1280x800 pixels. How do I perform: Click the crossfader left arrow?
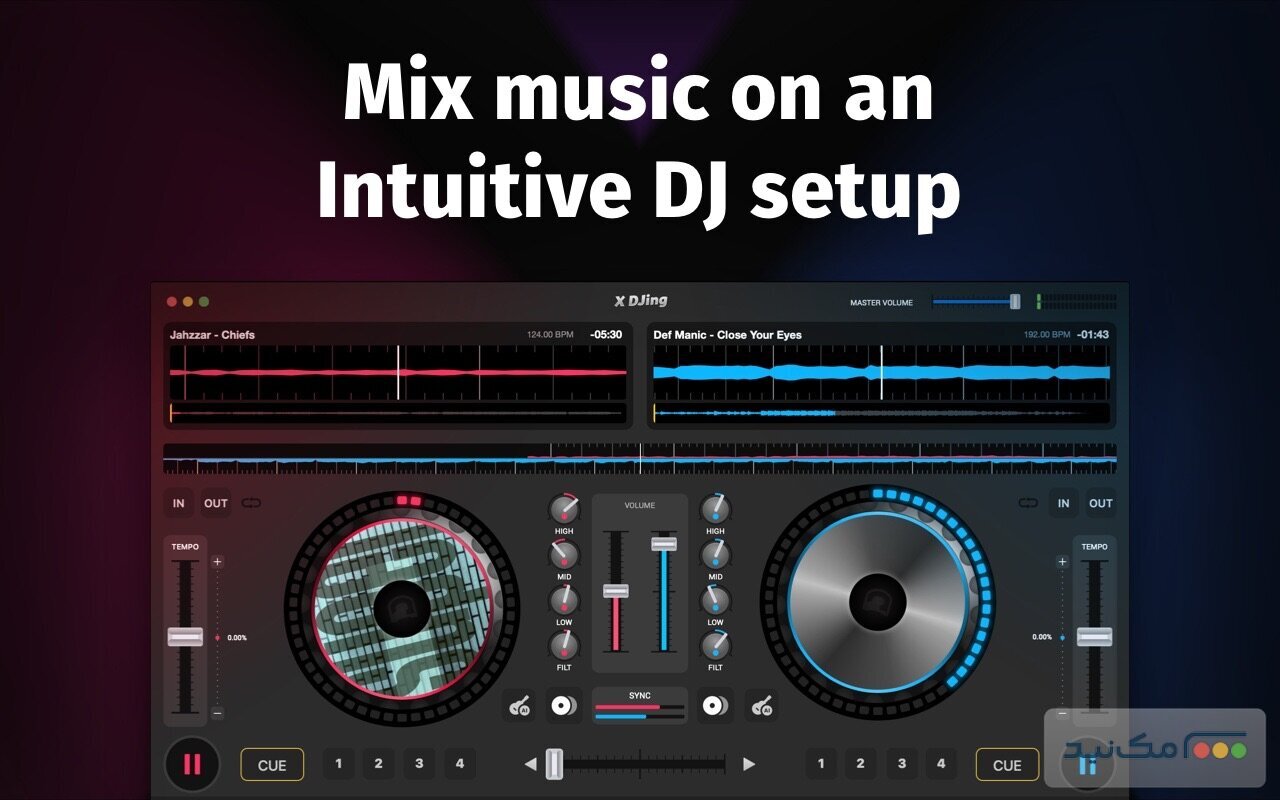point(531,763)
